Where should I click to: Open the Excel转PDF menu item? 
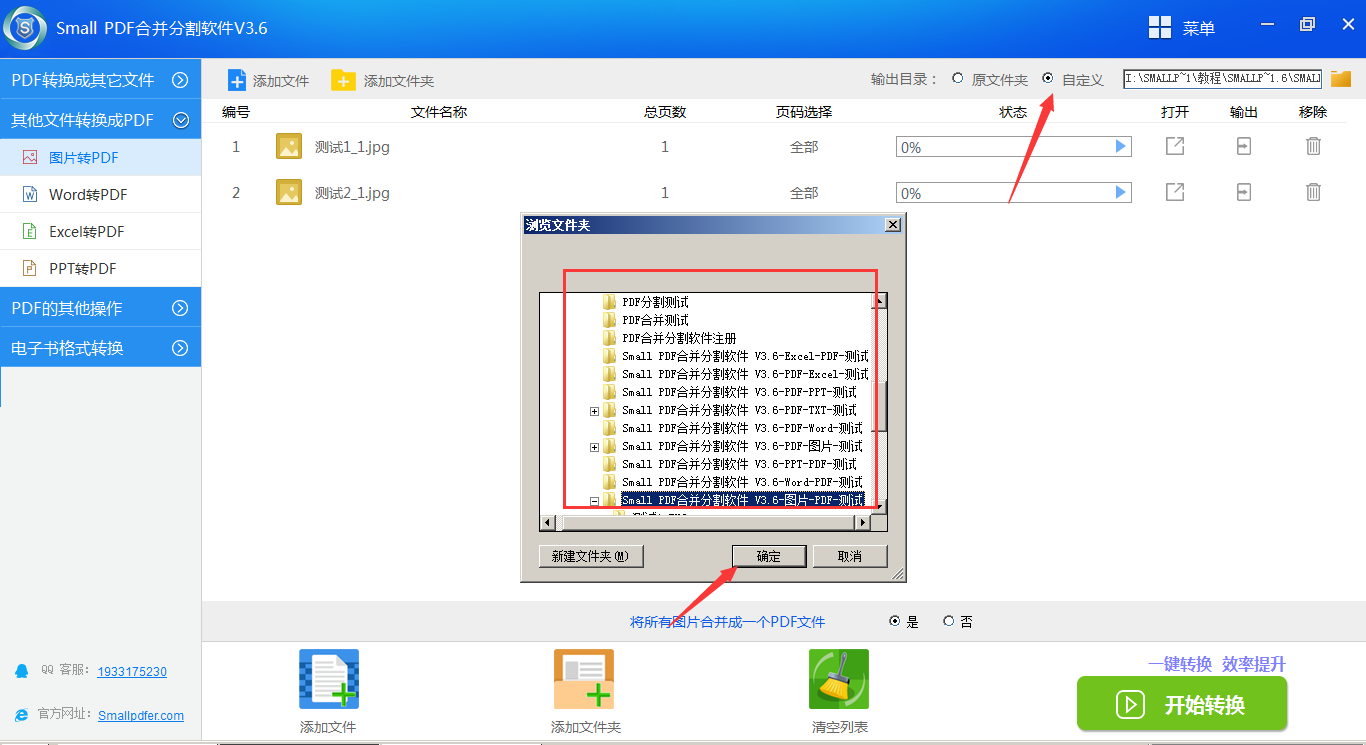pyautogui.click(x=100, y=231)
